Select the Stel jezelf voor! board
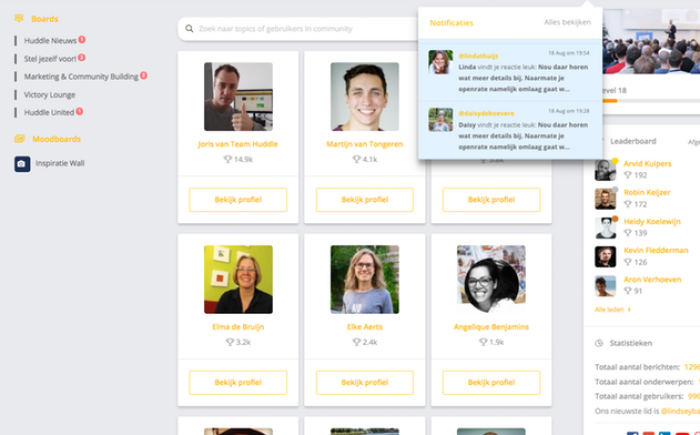Image resolution: width=700 pixels, height=435 pixels. pos(50,59)
